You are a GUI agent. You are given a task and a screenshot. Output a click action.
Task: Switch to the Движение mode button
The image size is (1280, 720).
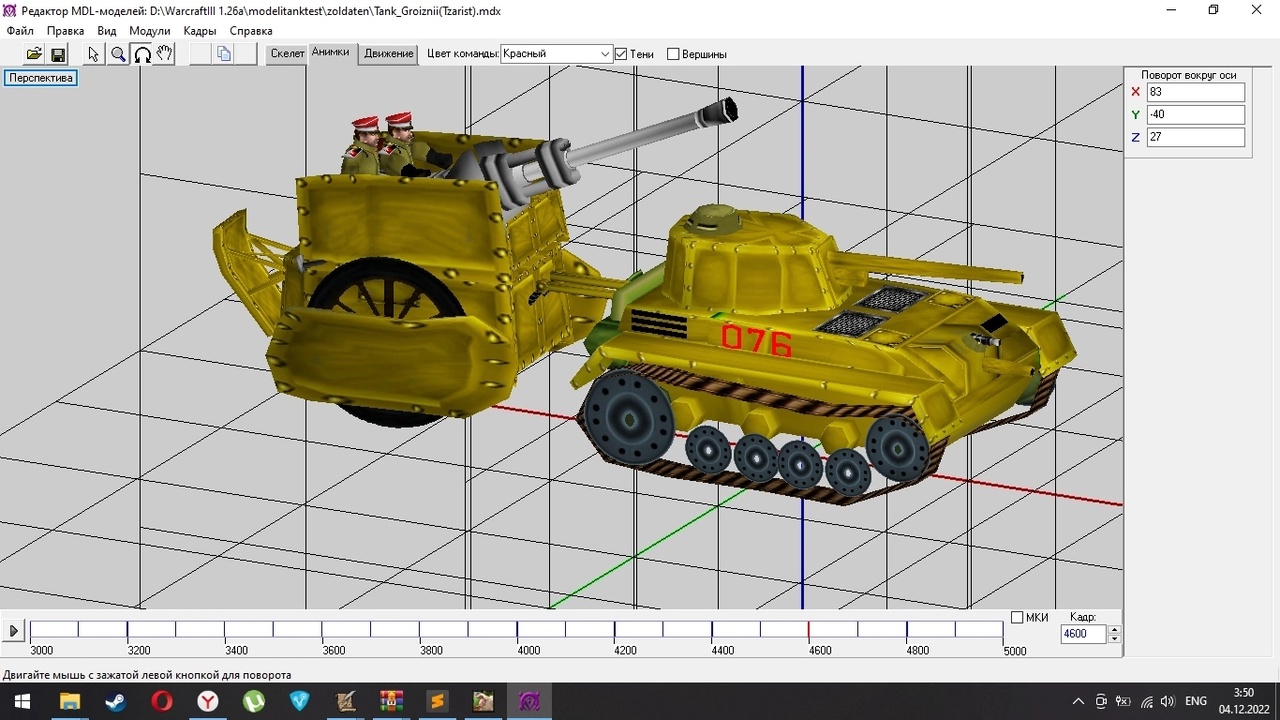389,54
